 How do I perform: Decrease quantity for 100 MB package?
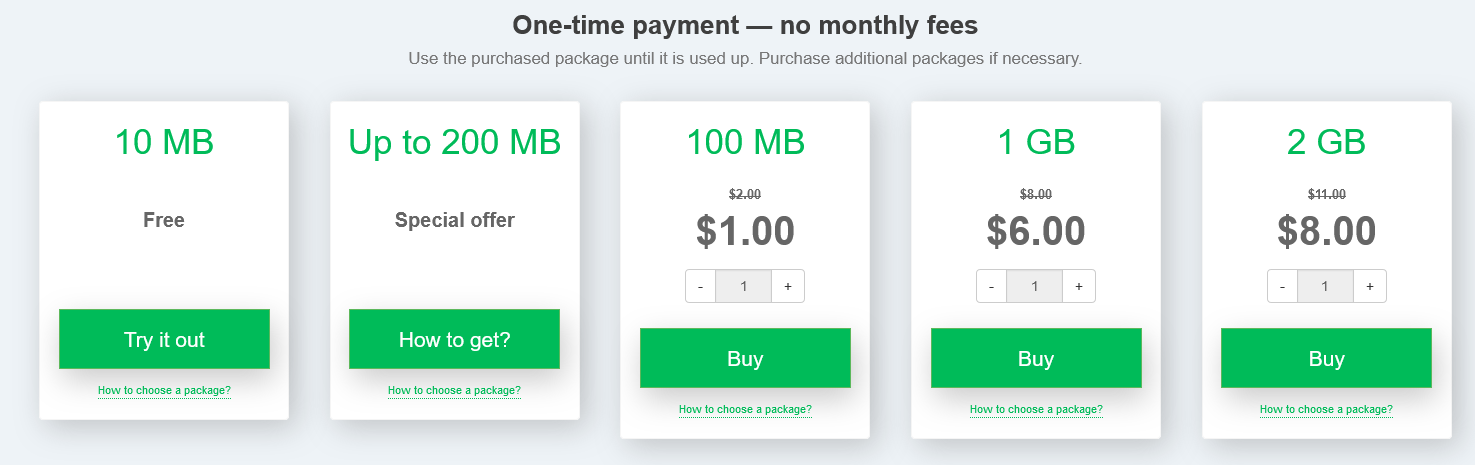click(701, 286)
